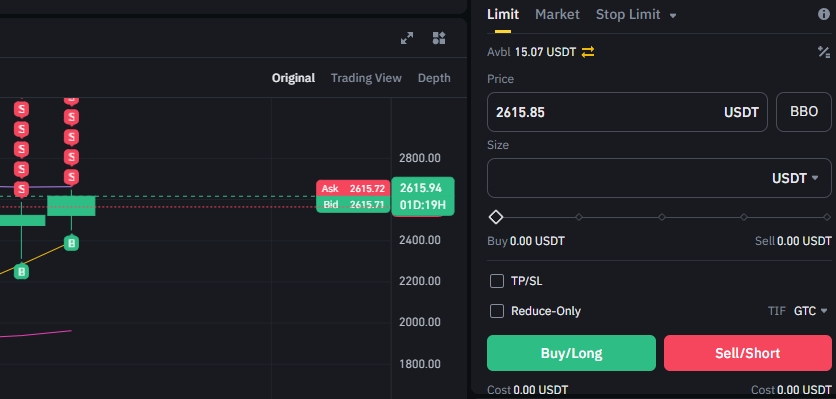
Task: Expand the chart to fullscreen
Action: 407,38
